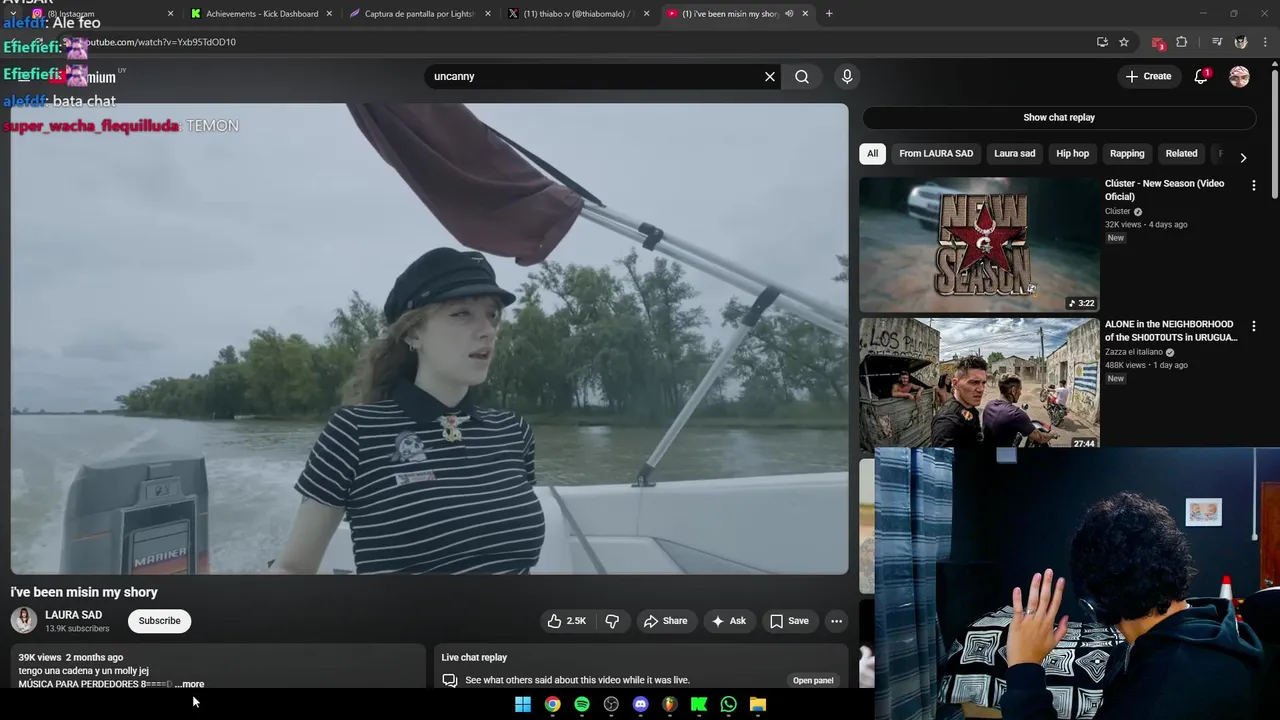Show more filter chips with right arrow

tap(1243, 158)
